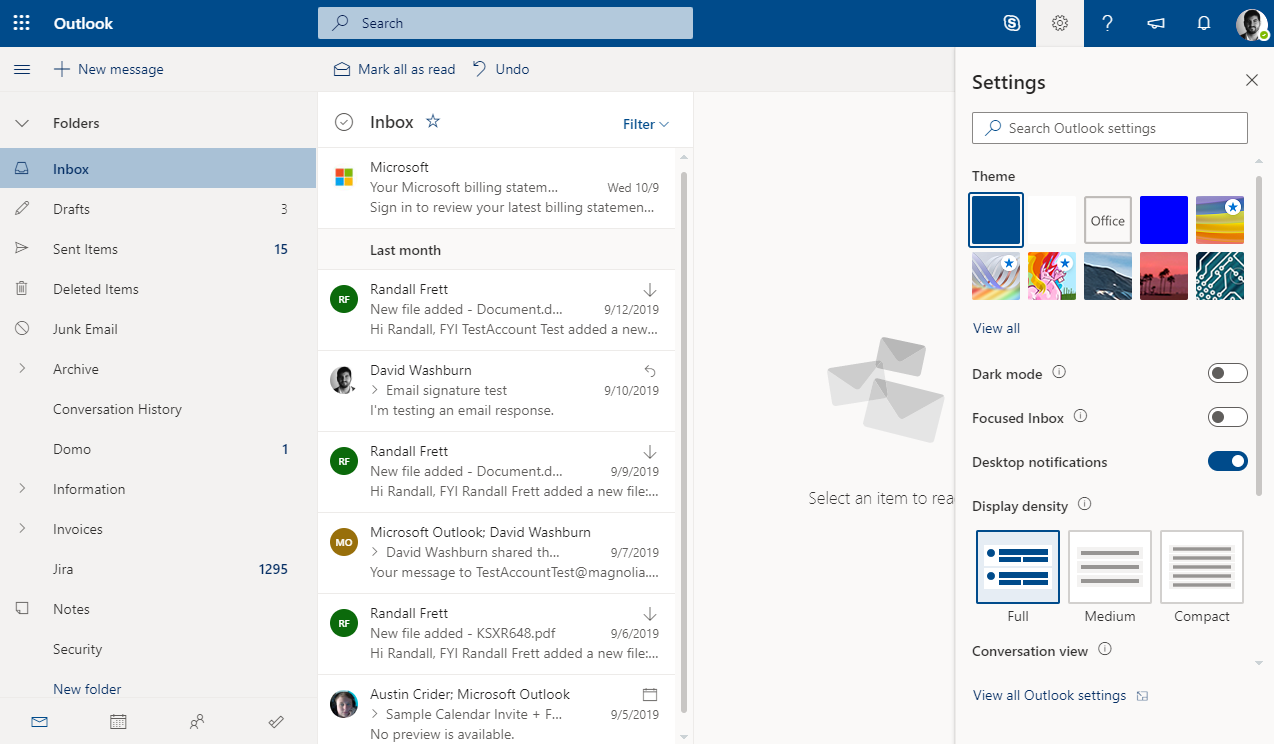1274x744 pixels.
Task: Click the View all Outlook settings link
Action: pos(1049,695)
